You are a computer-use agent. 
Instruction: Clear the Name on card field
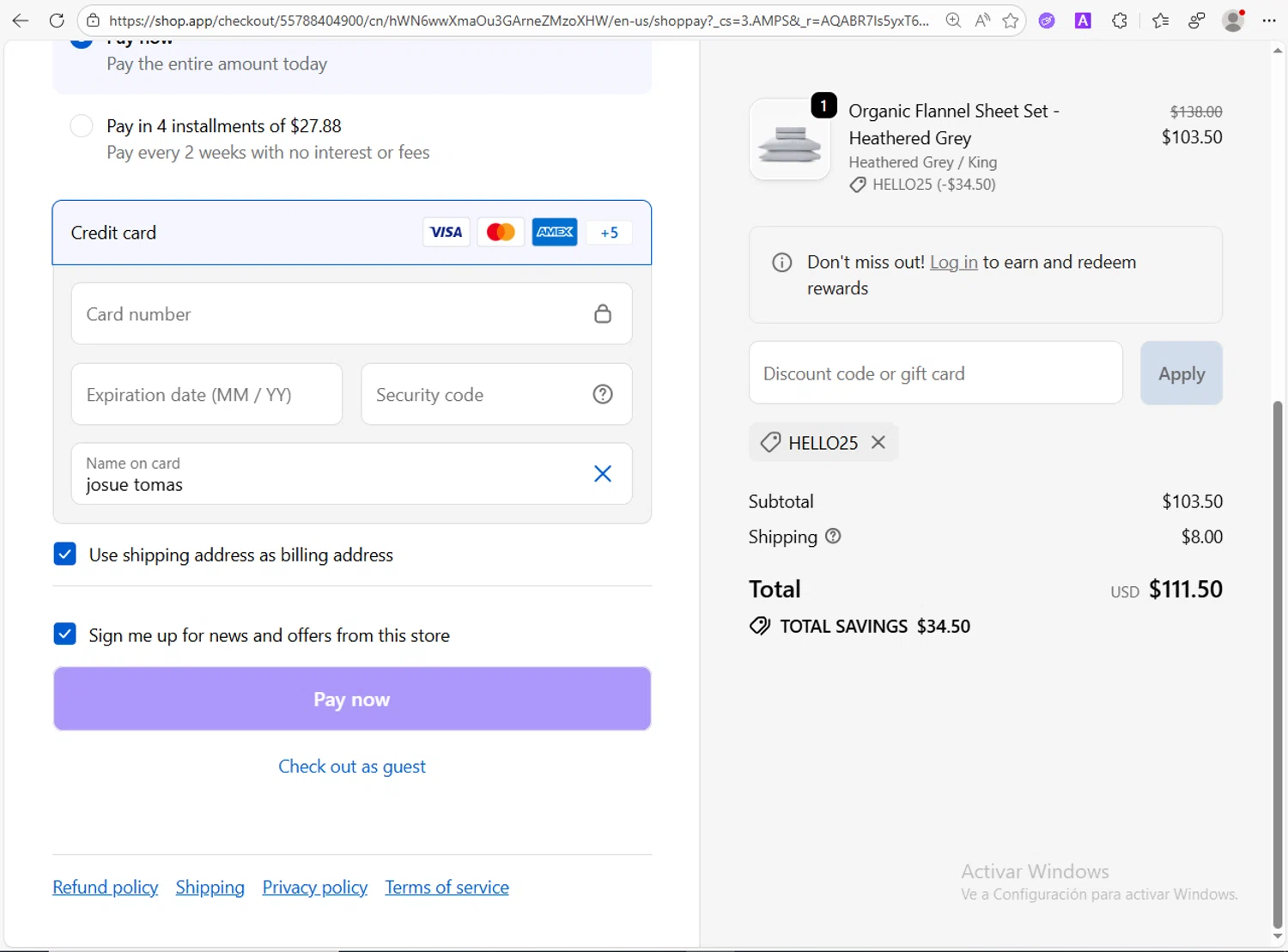pos(603,474)
